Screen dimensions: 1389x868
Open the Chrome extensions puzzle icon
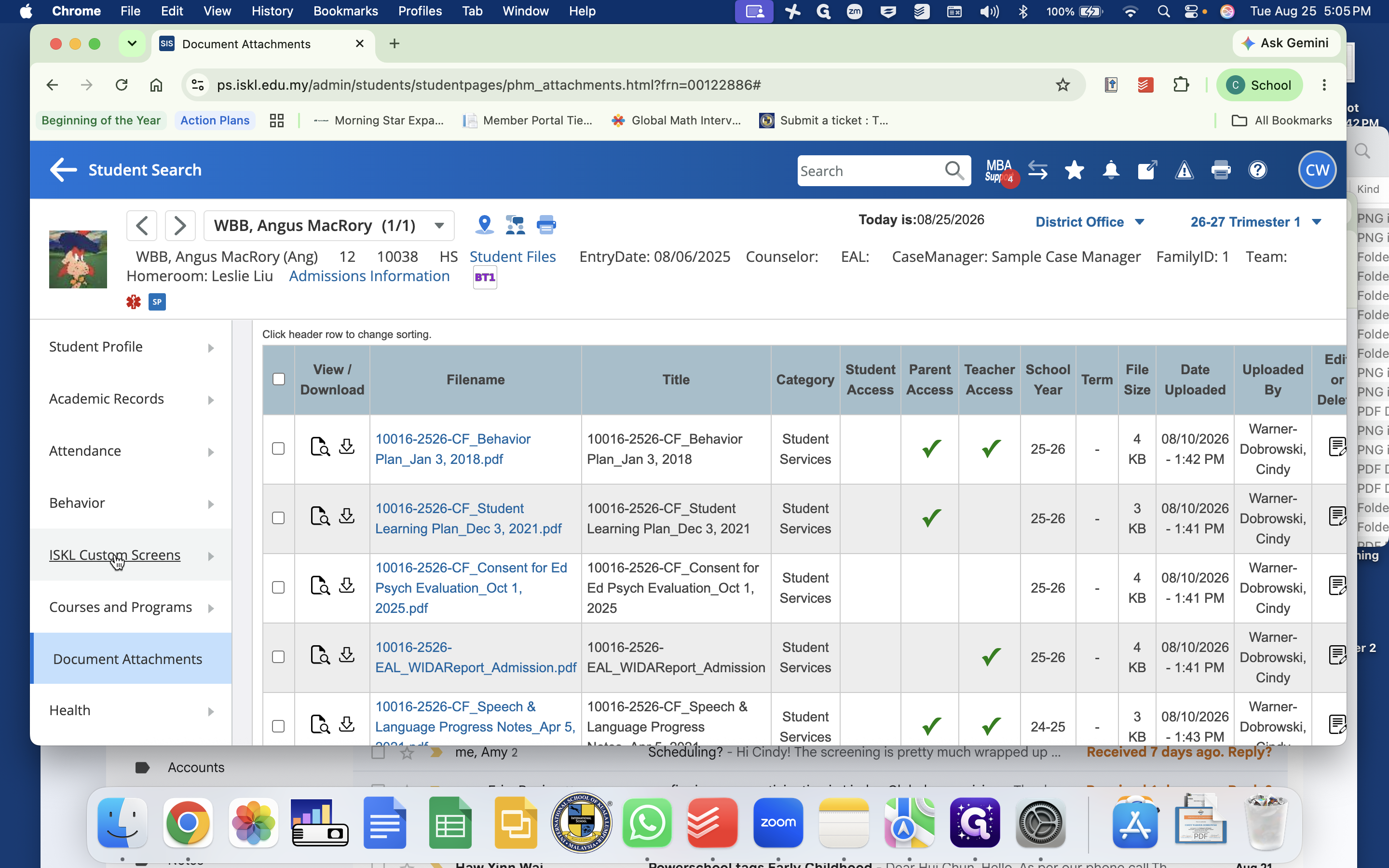(1181, 85)
